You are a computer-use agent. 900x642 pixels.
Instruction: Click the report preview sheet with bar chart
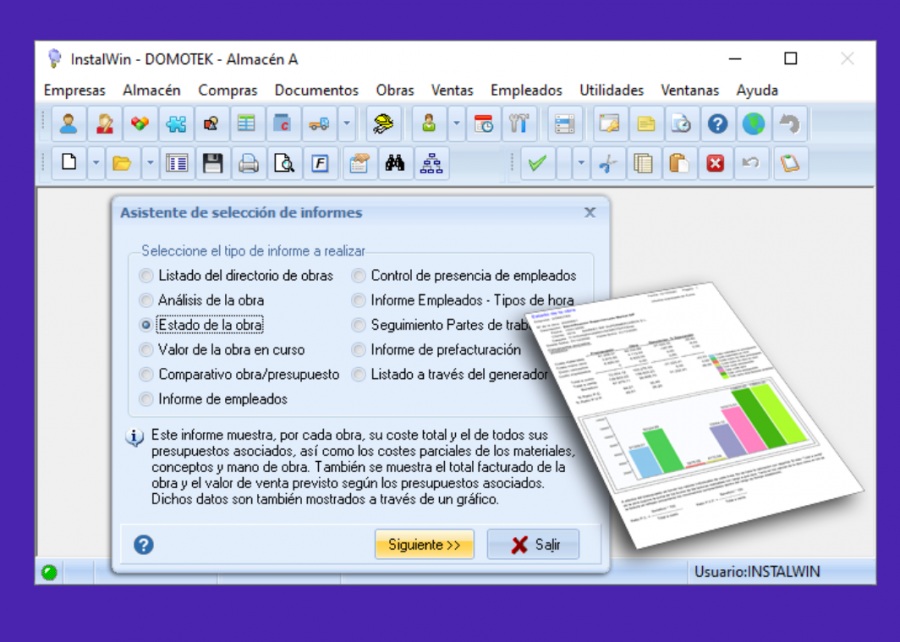point(695,413)
